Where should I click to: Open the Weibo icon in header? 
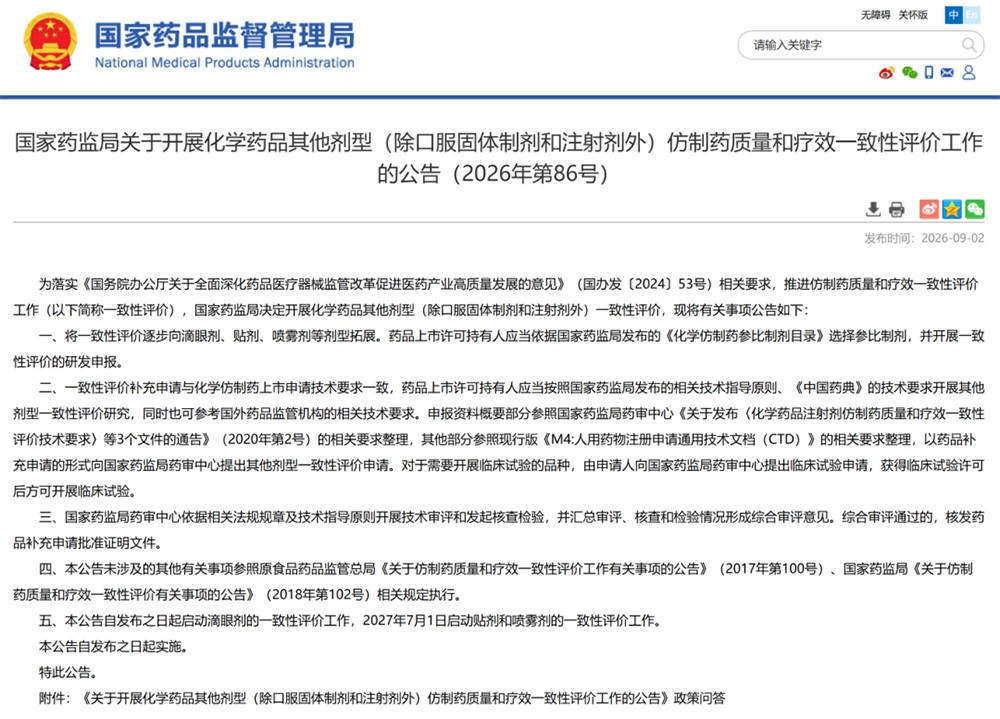(886, 73)
